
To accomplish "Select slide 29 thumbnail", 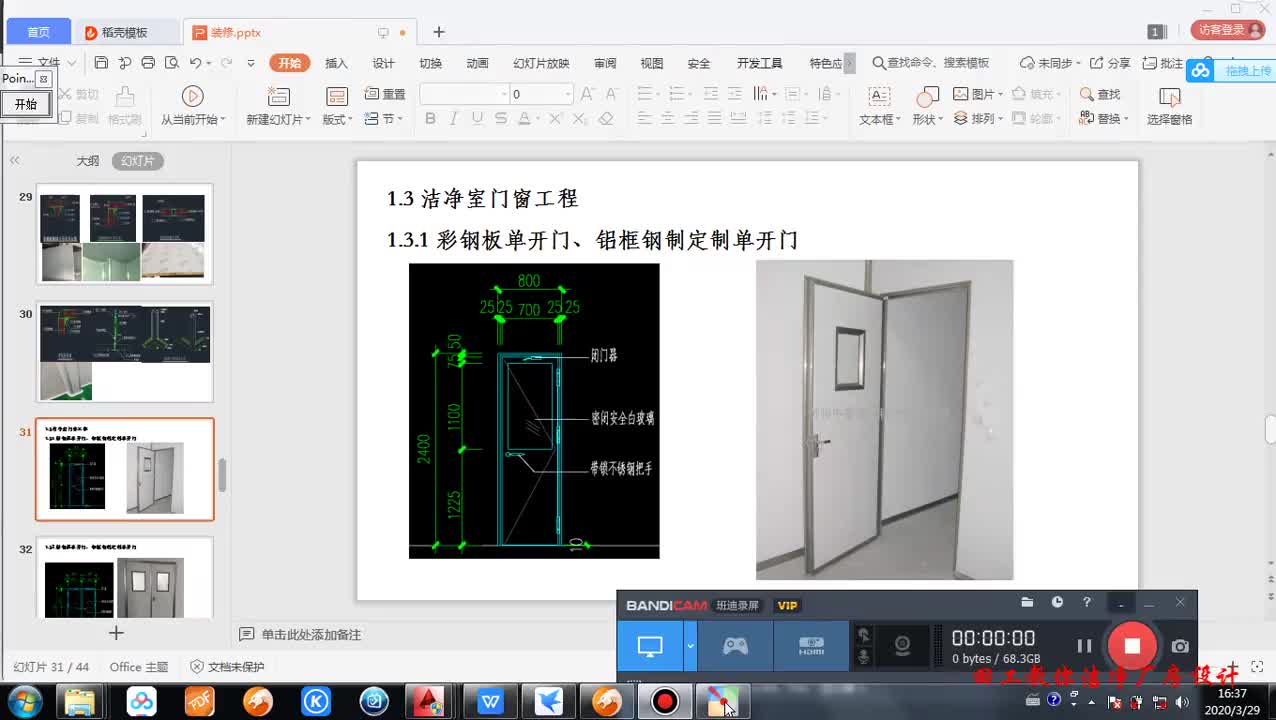I will point(125,234).
